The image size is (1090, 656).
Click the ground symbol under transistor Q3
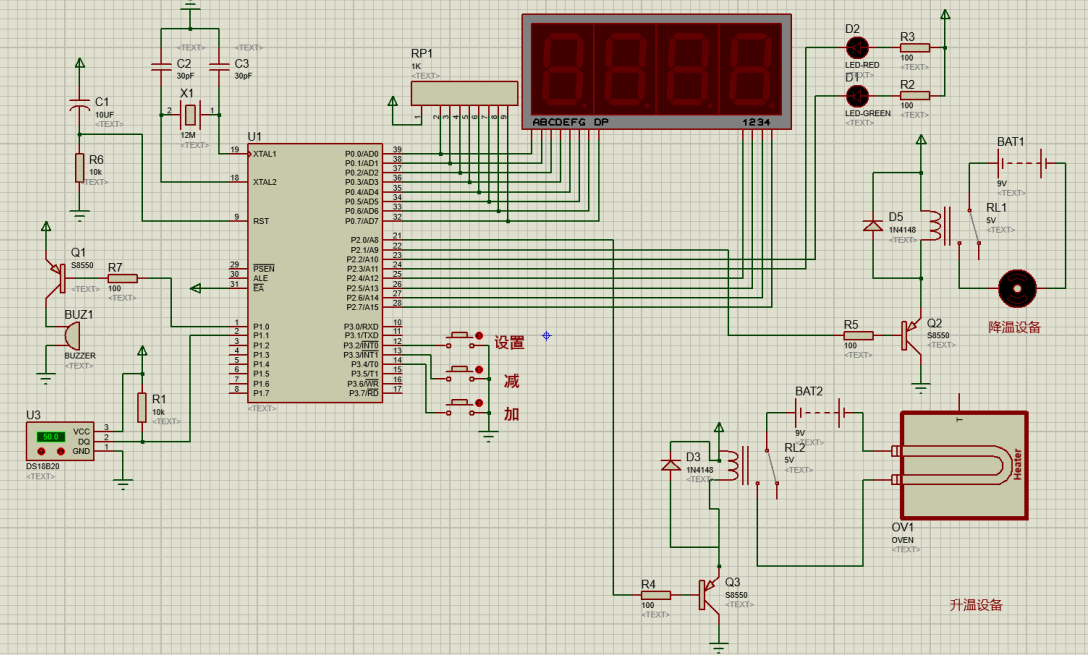719,648
